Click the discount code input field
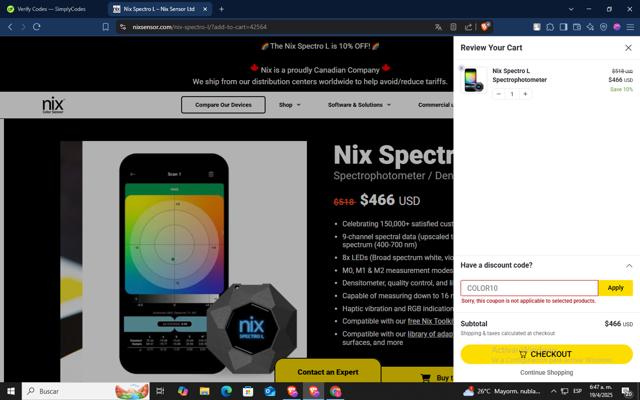 (529, 288)
